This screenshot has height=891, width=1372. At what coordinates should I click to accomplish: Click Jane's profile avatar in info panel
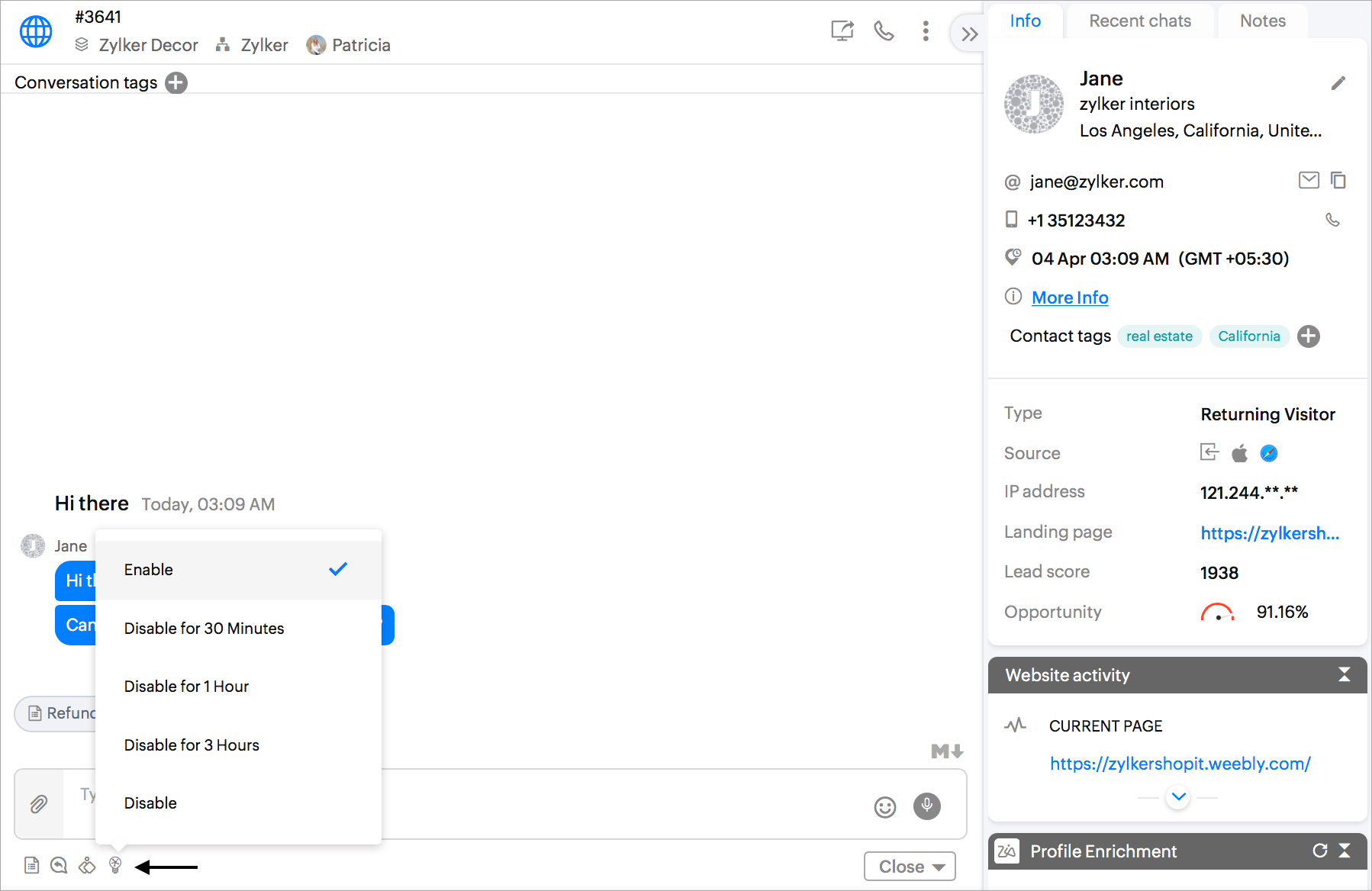point(1034,104)
